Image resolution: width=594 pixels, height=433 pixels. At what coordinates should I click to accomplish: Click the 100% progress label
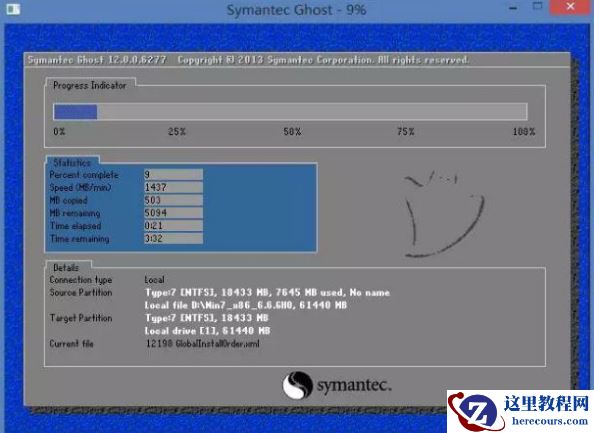pos(524,132)
